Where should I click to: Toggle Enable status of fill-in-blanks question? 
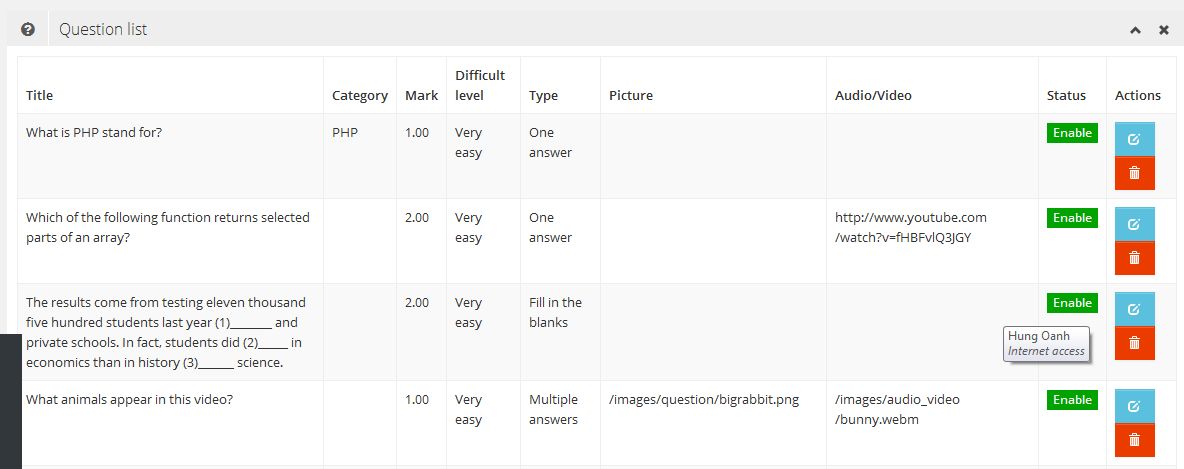click(x=1072, y=303)
